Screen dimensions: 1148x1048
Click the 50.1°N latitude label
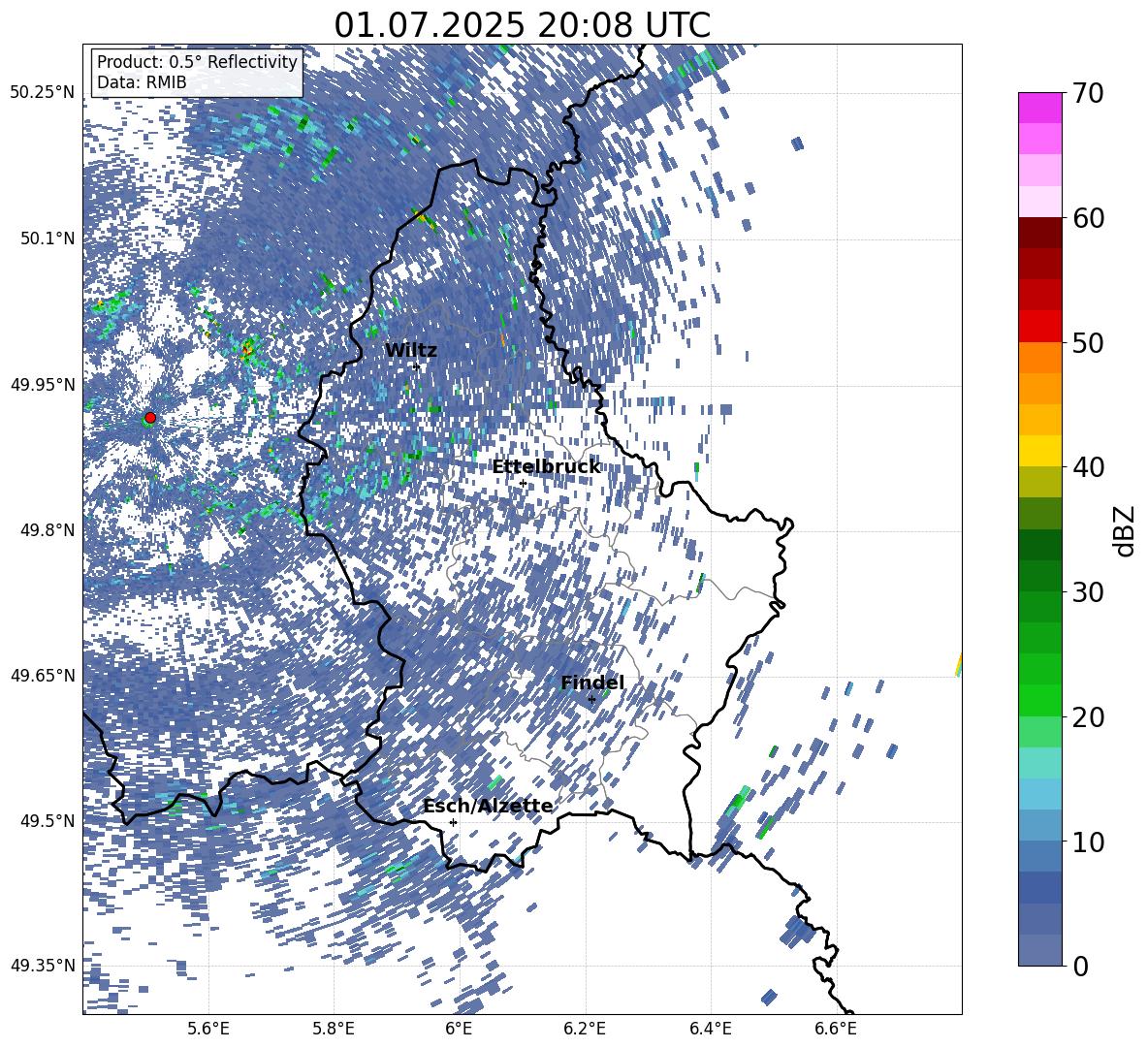click(48, 238)
